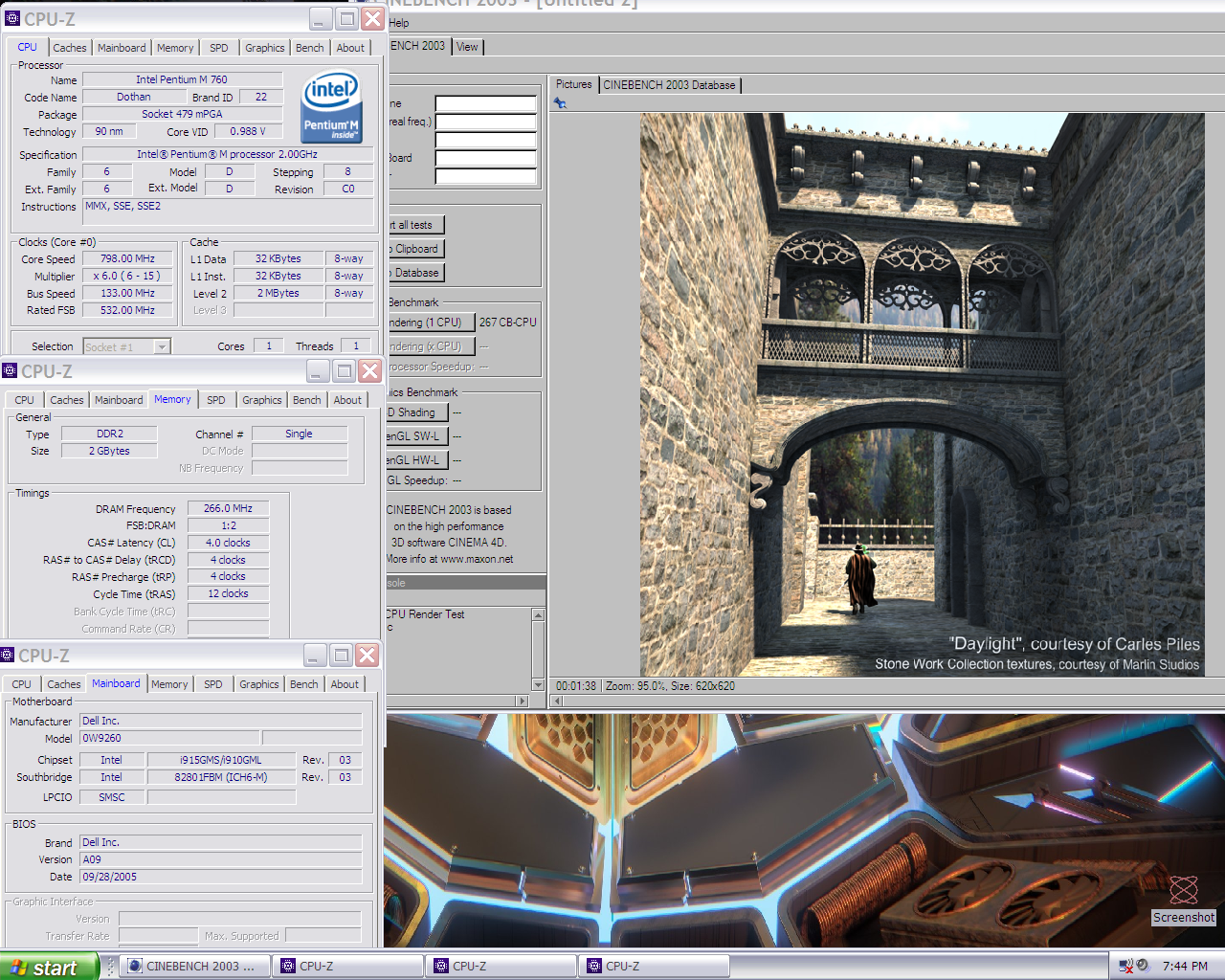Viewport: 1225px width, 980px height.
Task: Click console scrollbar down arrow
Action: click(538, 684)
